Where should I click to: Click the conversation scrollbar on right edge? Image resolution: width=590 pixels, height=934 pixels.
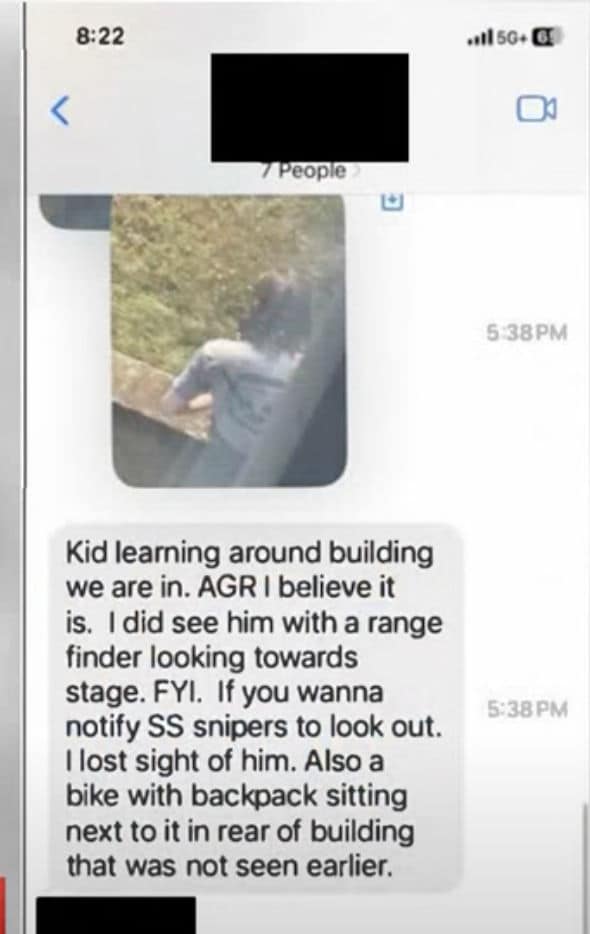point(584,864)
